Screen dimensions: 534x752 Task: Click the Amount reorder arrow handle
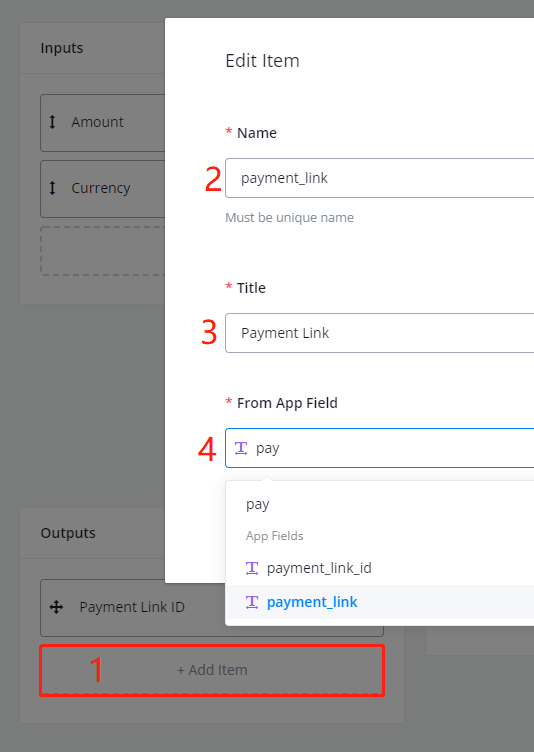coord(52,122)
